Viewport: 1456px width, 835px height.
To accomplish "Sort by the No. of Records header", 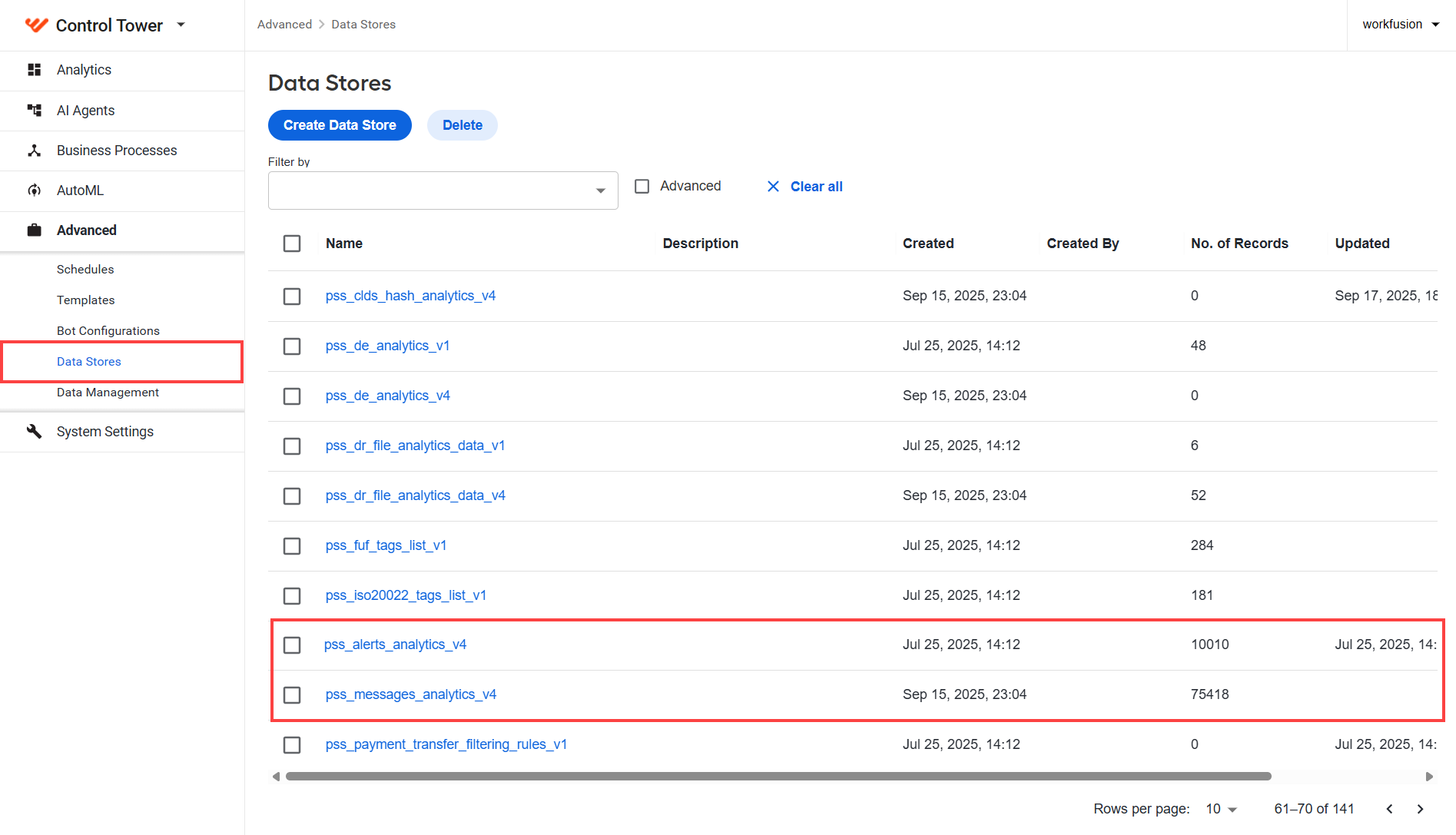I will [x=1239, y=244].
